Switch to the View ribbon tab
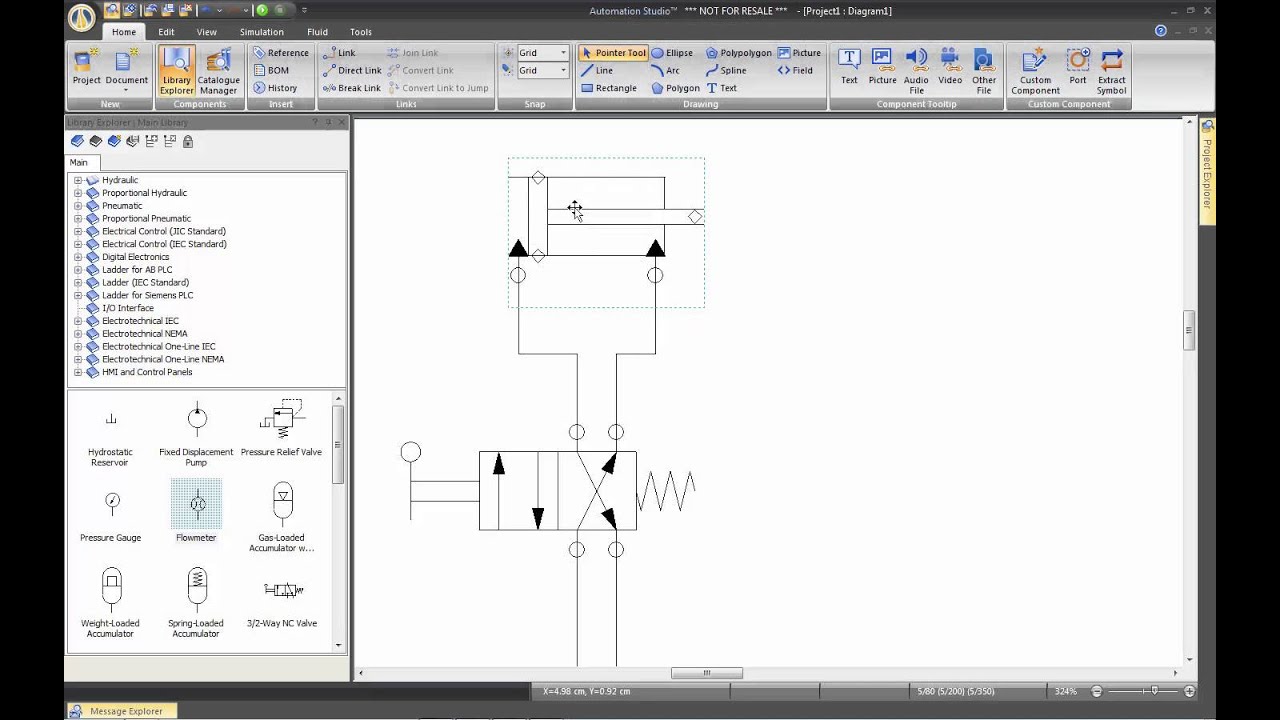The height and width of the screenshot is (720, 1280). pyautogui.click(x=206, y=32)
